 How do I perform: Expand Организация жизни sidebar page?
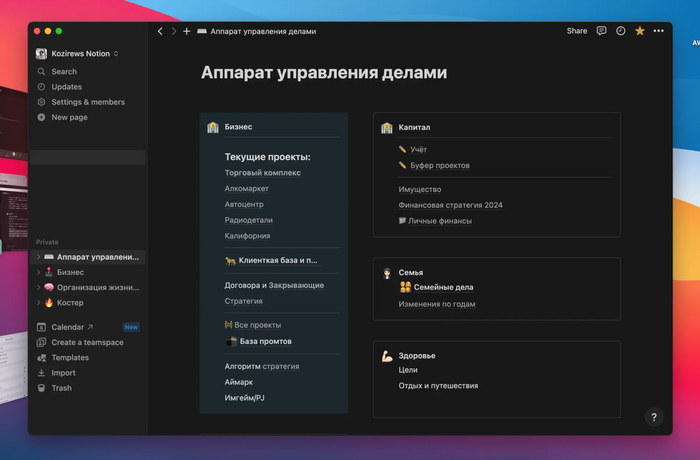point(38,287)
